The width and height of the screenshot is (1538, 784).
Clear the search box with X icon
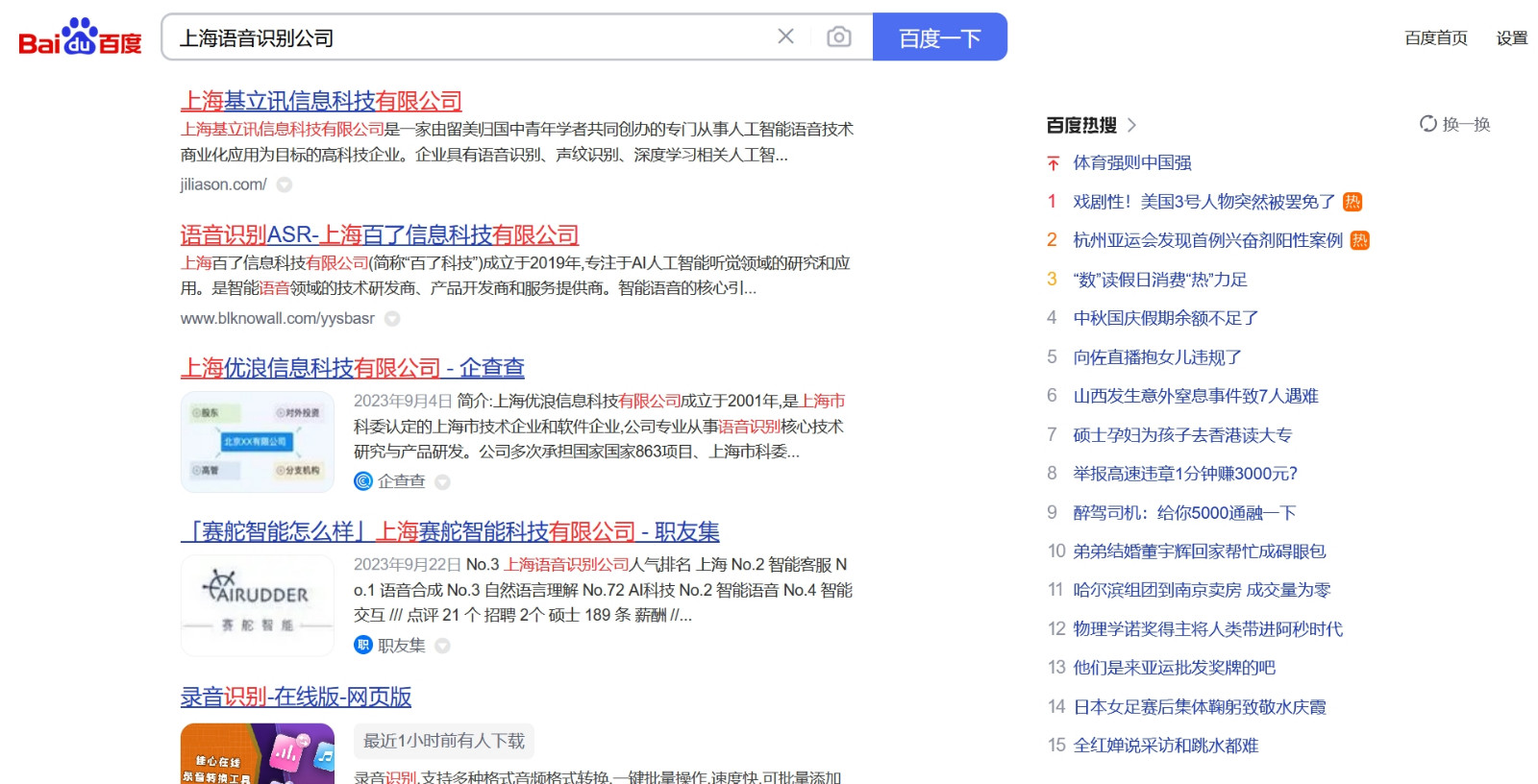click(x=785, y=37)
